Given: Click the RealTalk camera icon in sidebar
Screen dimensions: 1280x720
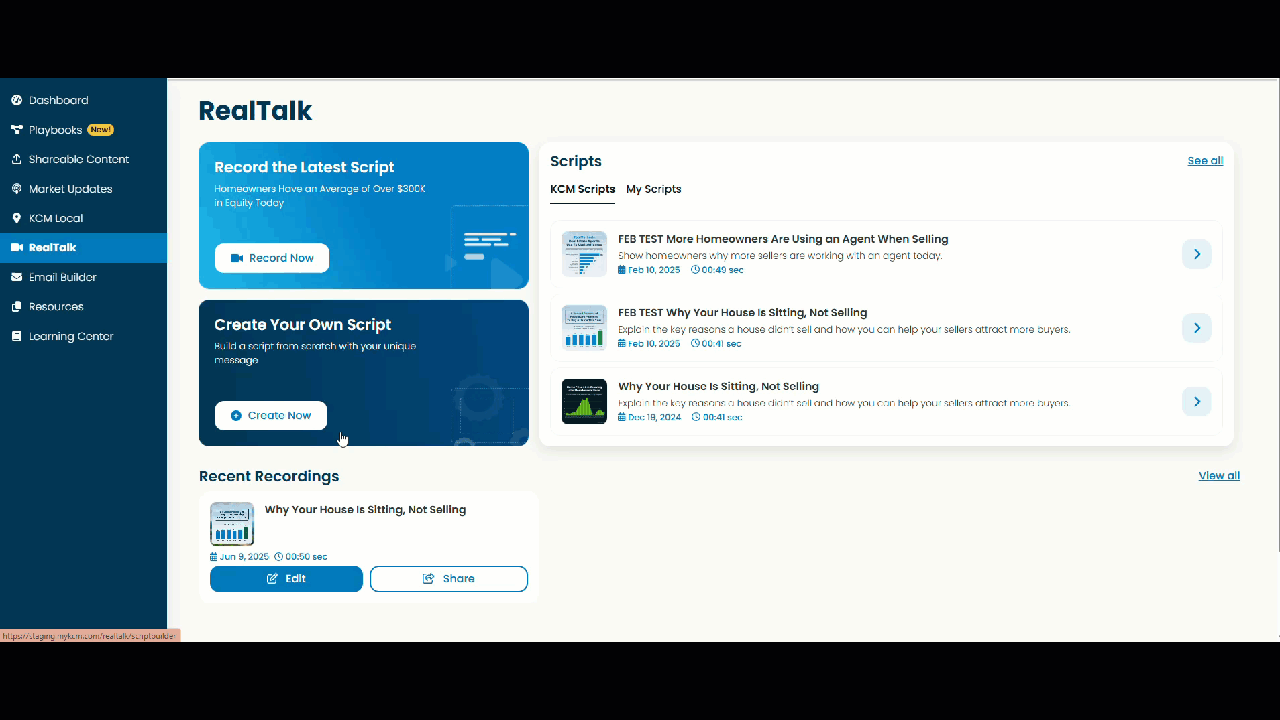Looking at the screenshot, I should pos(16,247).
